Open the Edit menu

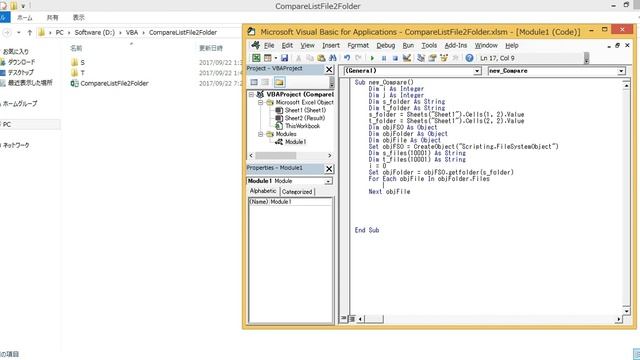[287, 45]
